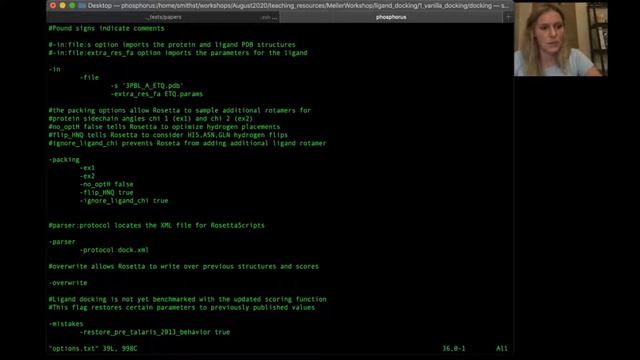Click the '-flip_HNQ true' line

pos(107,192)
